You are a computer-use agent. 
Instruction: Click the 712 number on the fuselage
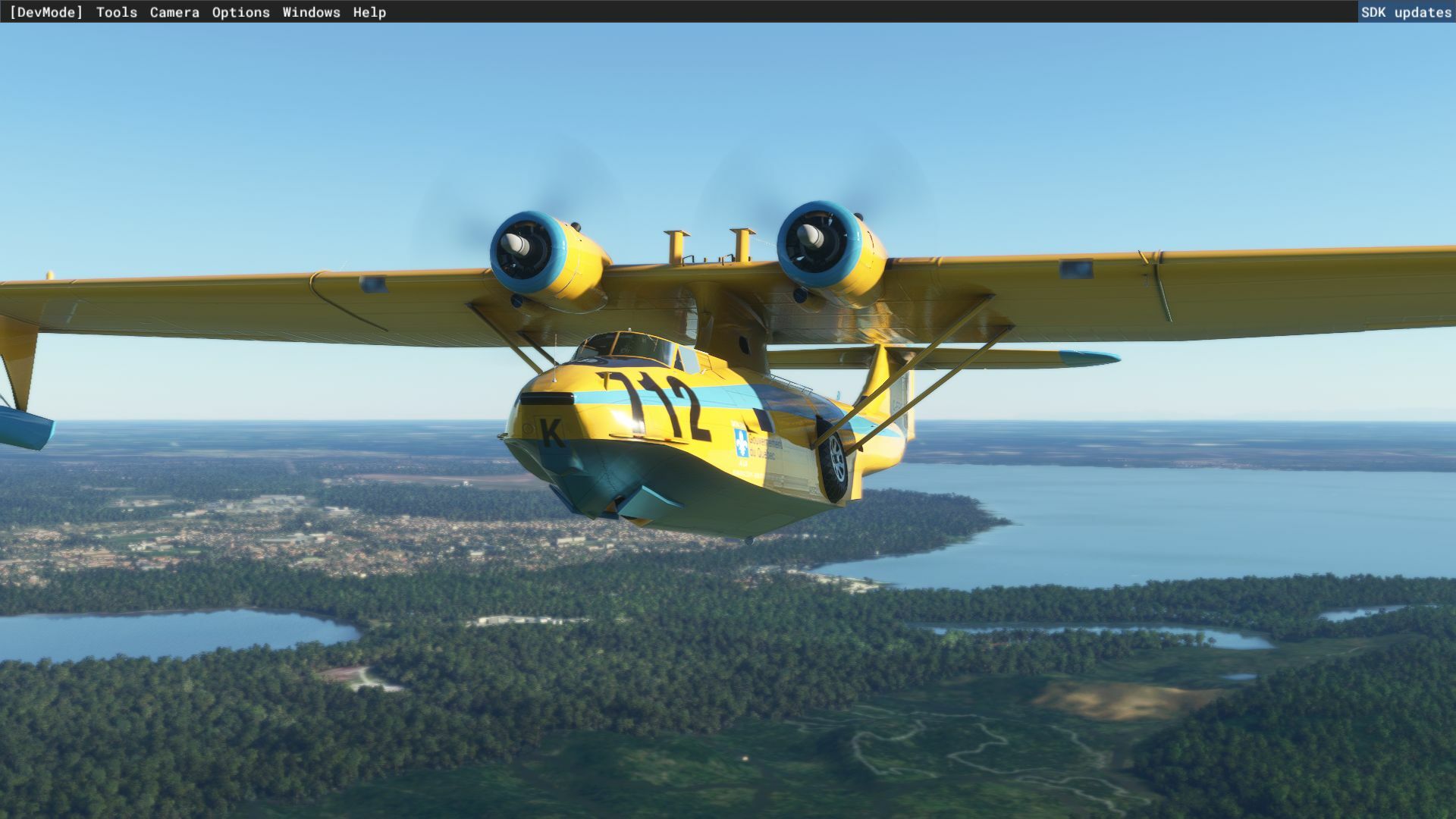point(660,406)
